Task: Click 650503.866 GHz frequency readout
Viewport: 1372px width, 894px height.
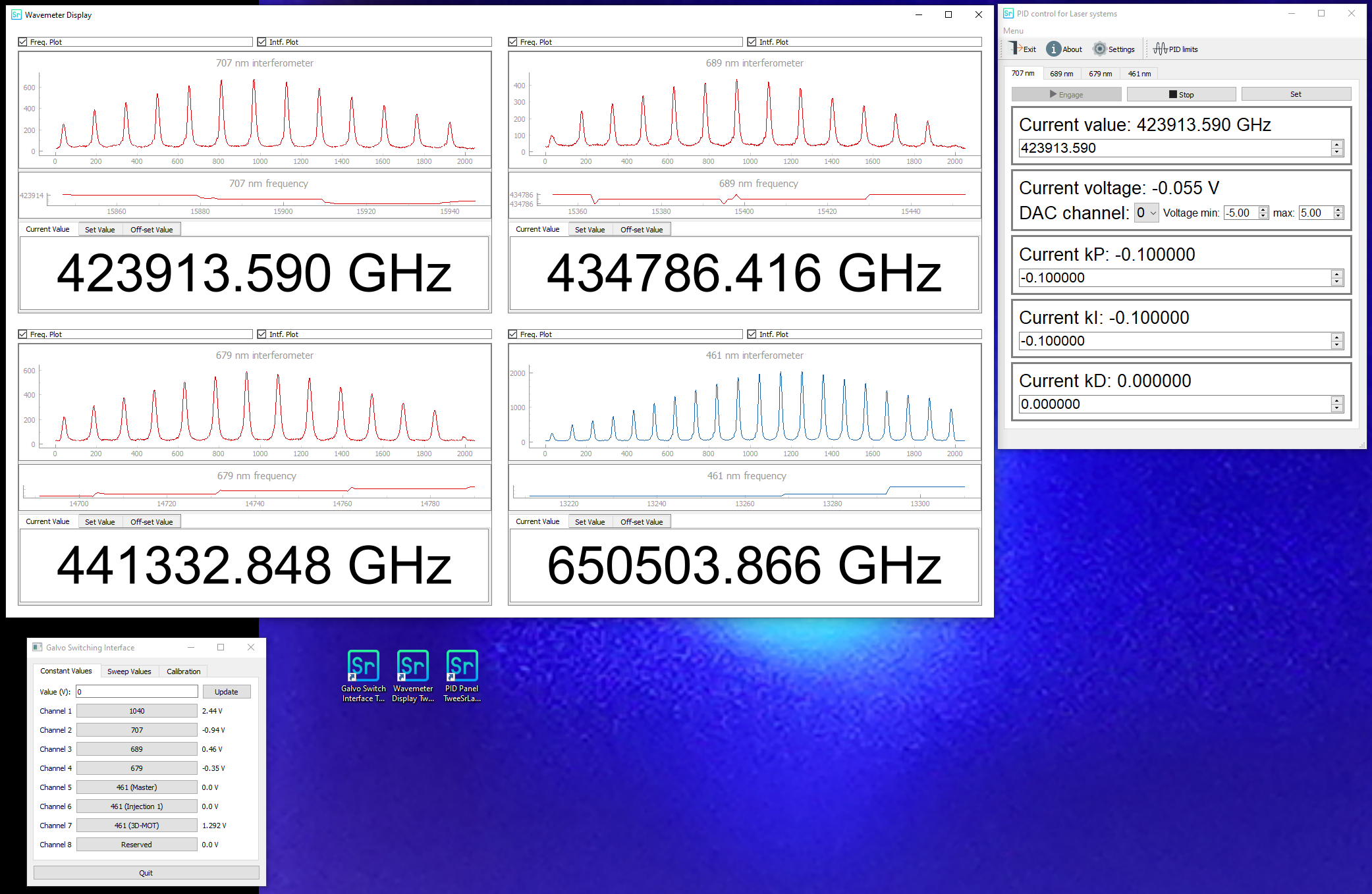Action: (744, 565)
